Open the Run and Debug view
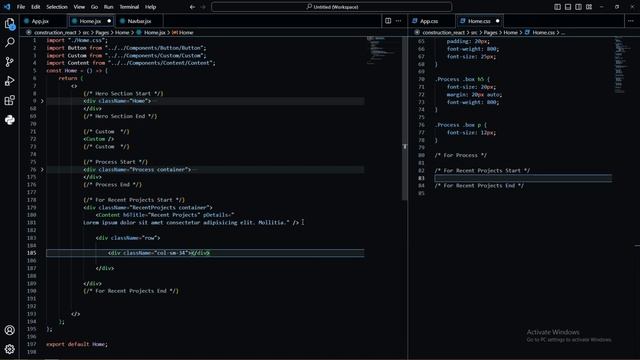 tap(9, 81)
